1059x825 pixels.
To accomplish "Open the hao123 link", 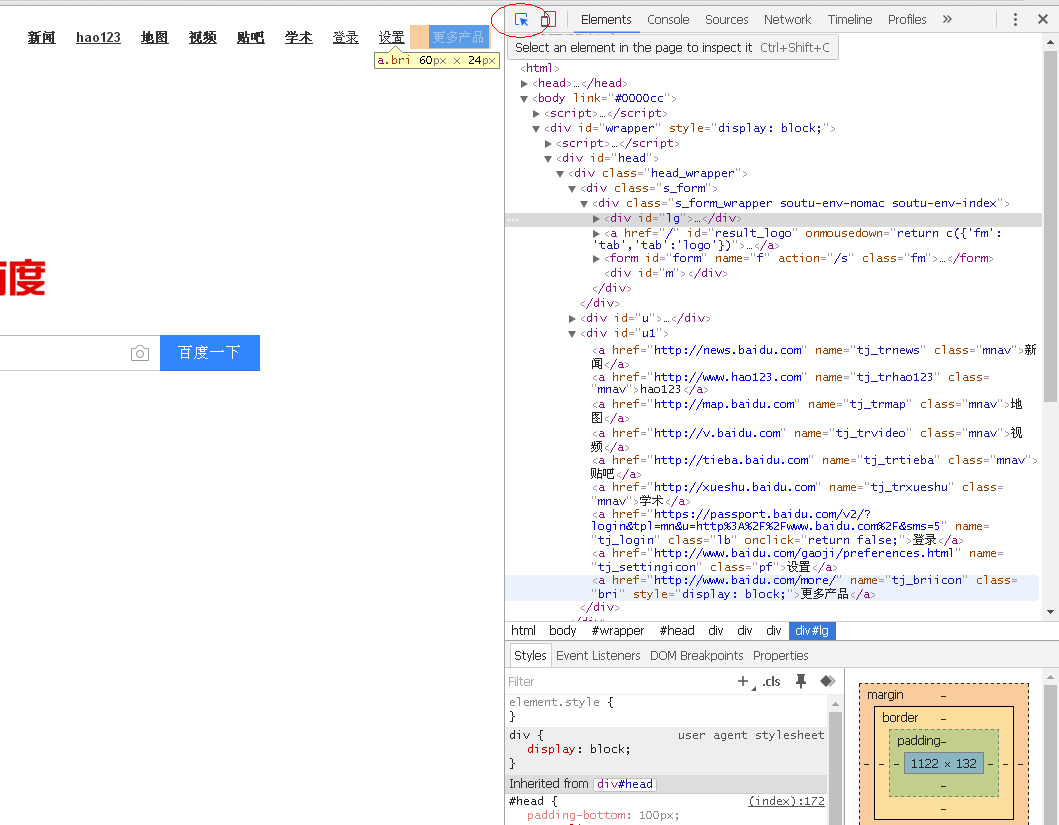I will click(99, 37).
